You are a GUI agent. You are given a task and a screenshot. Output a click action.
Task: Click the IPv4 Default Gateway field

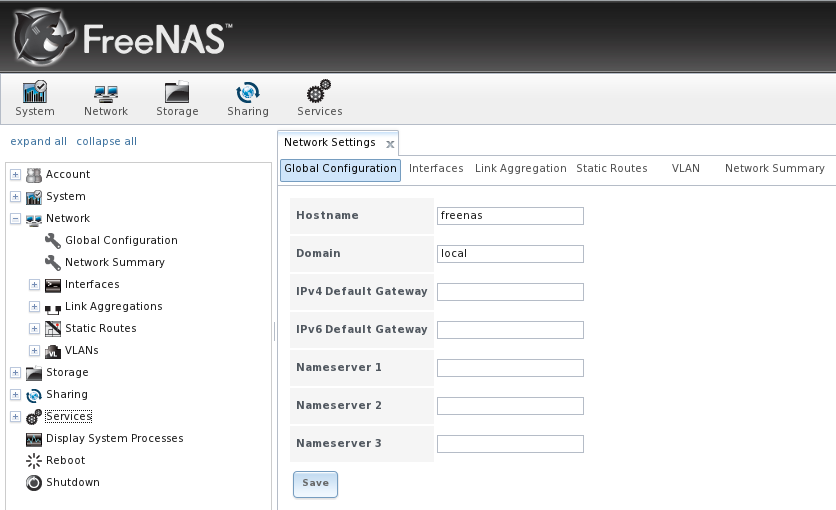510,292
